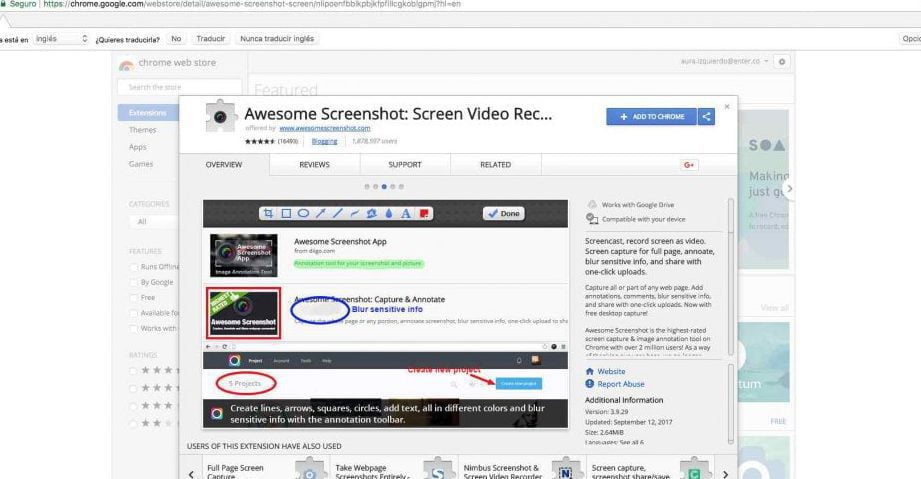Select Extensions in the store sidebar
Viewport: 921px width, 479px height.
148,113
